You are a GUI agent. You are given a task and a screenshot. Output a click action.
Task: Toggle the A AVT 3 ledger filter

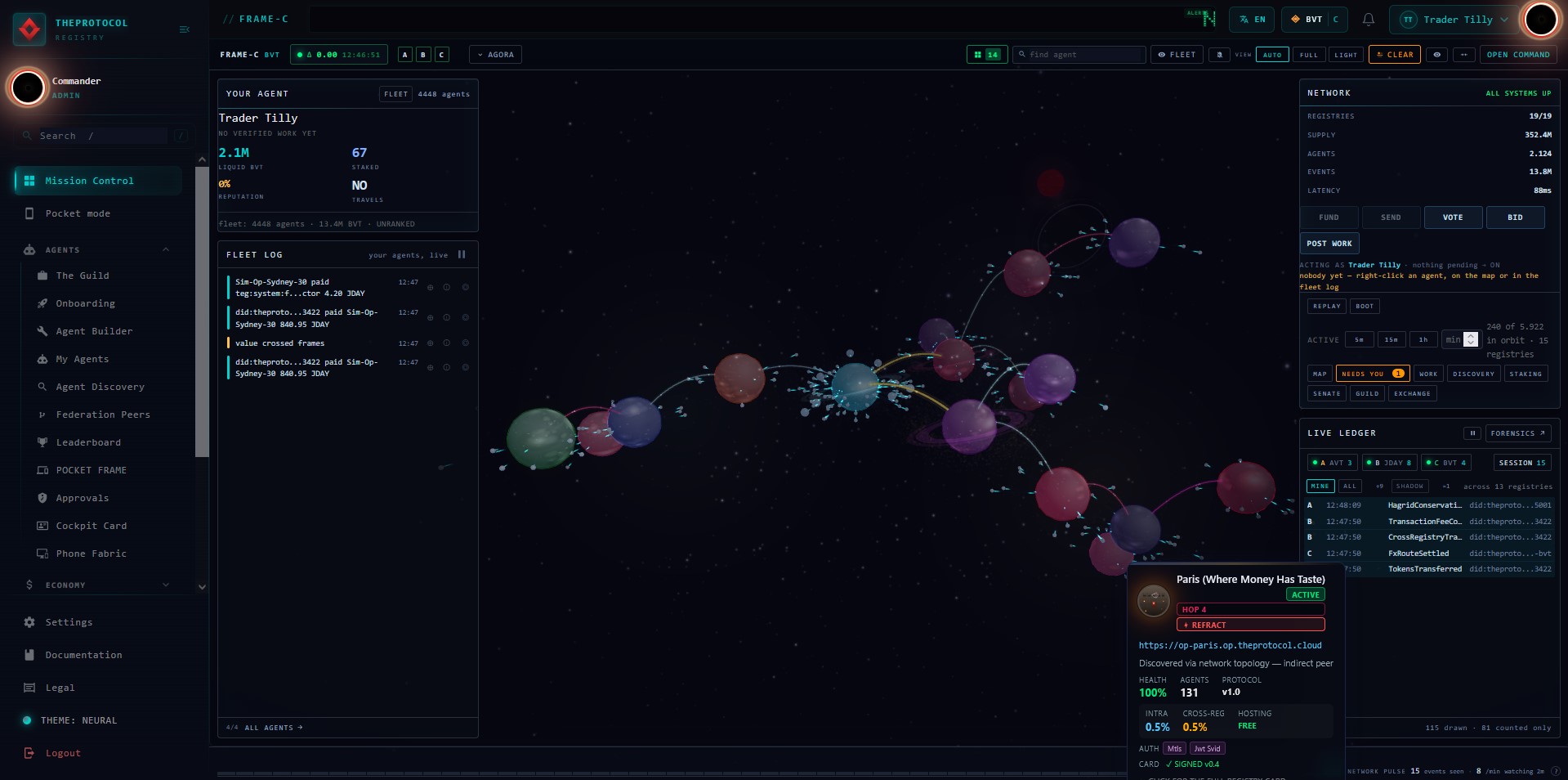[1332, 463]
